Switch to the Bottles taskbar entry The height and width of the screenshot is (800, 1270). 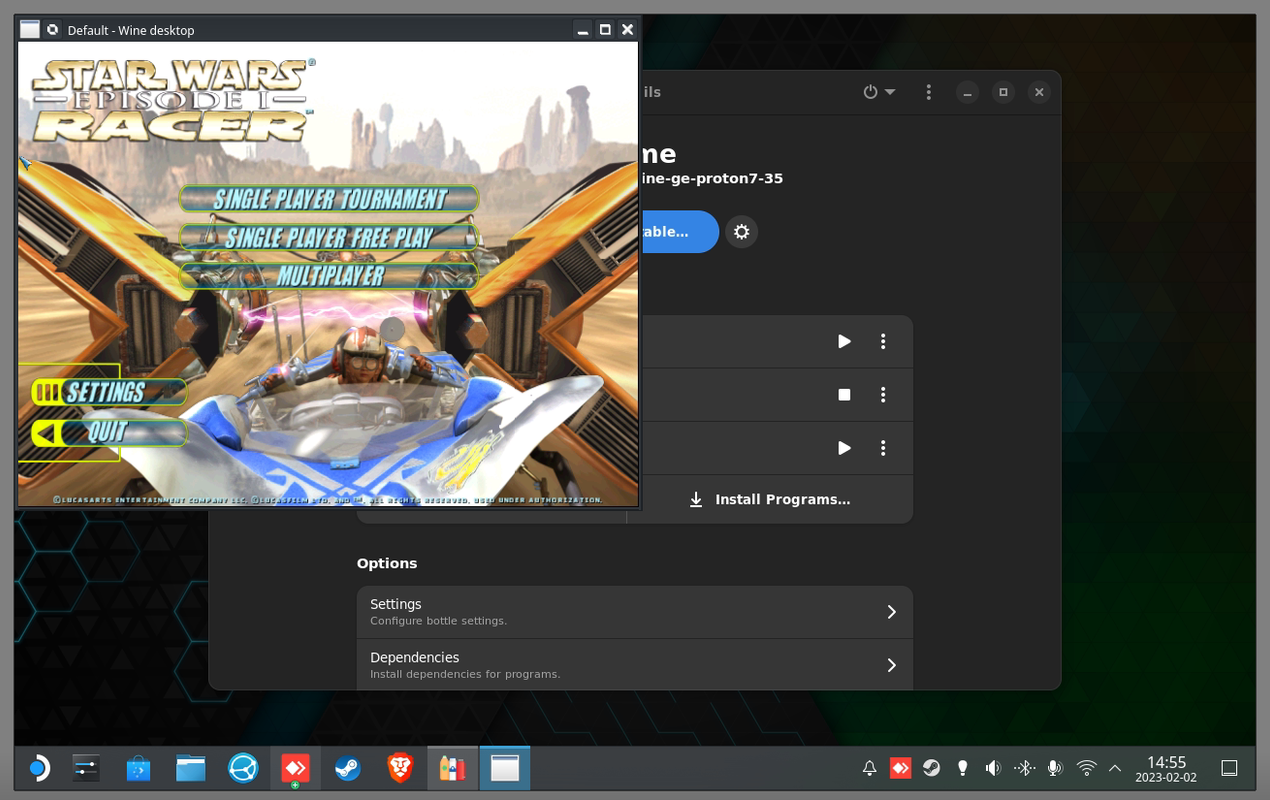(x=452, y=768)
